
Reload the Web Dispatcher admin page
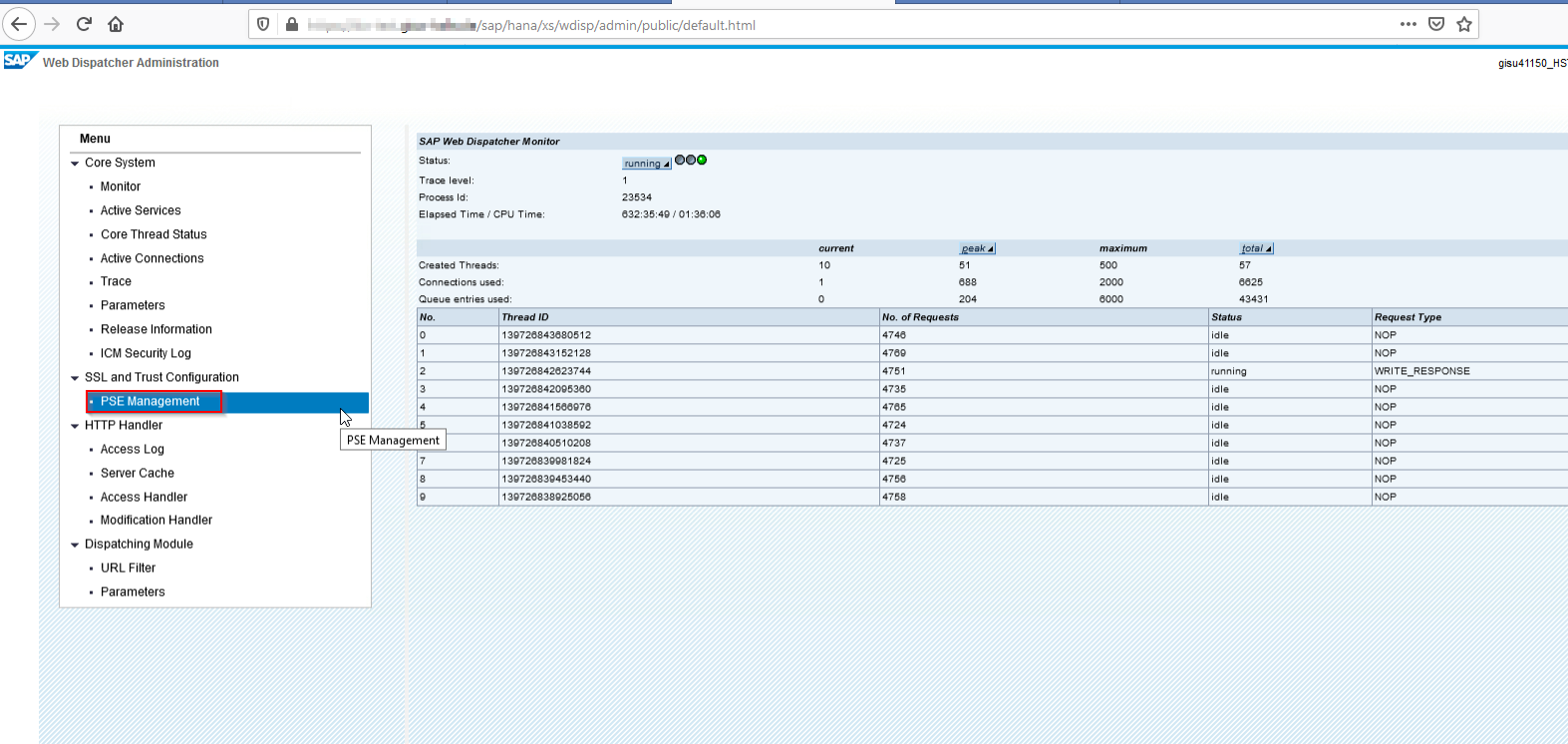(x=84, y=24)
